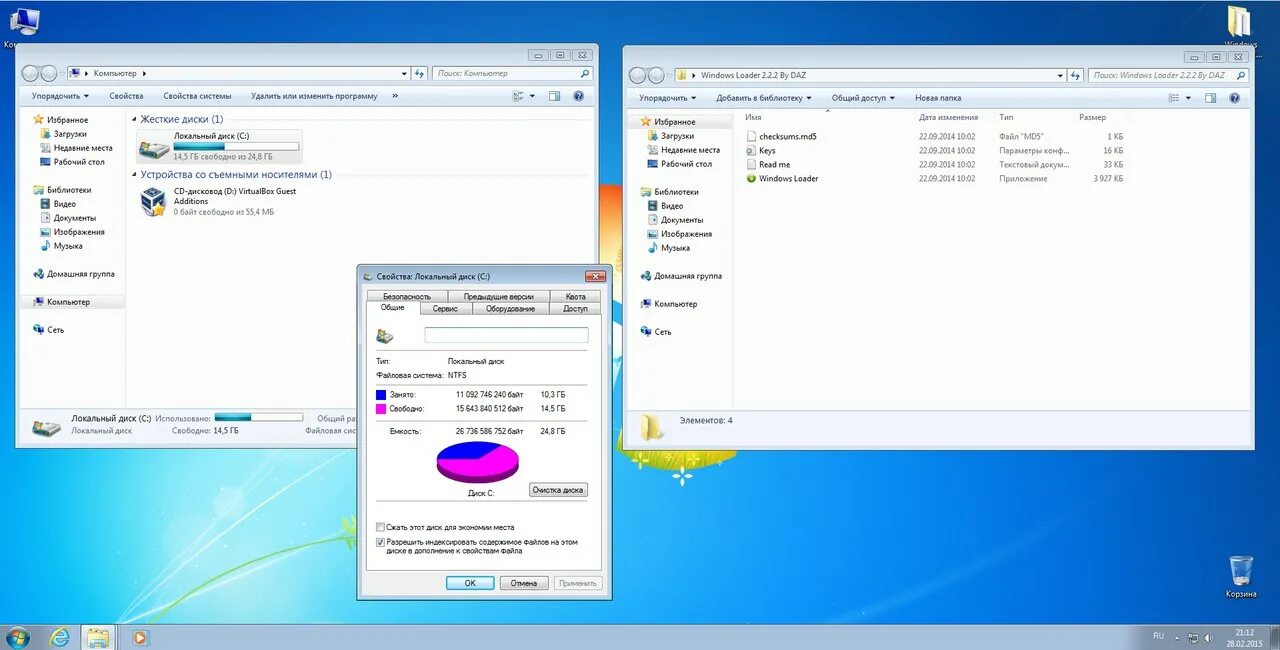Open the view options arrow in the Компьютер window

[532, 96]
